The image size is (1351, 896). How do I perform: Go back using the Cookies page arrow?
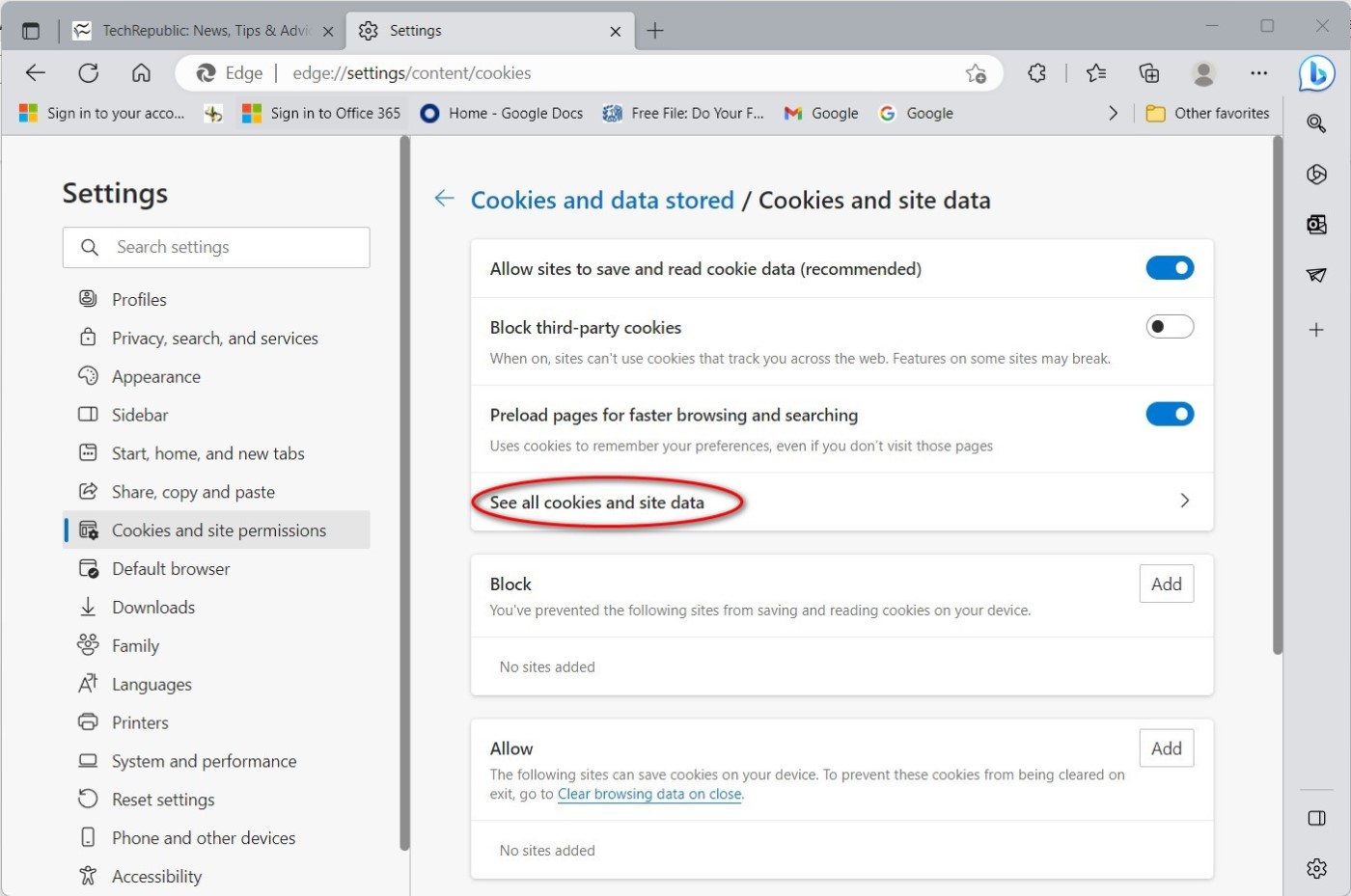click(444, 199)
